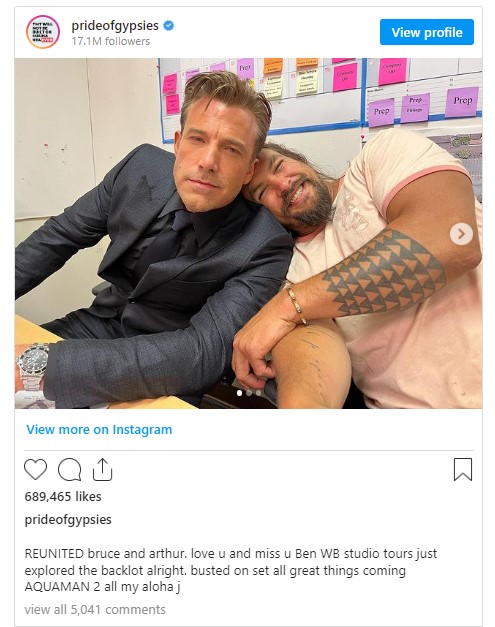
Task: Click the View profile button
Action: click(427, 32)
